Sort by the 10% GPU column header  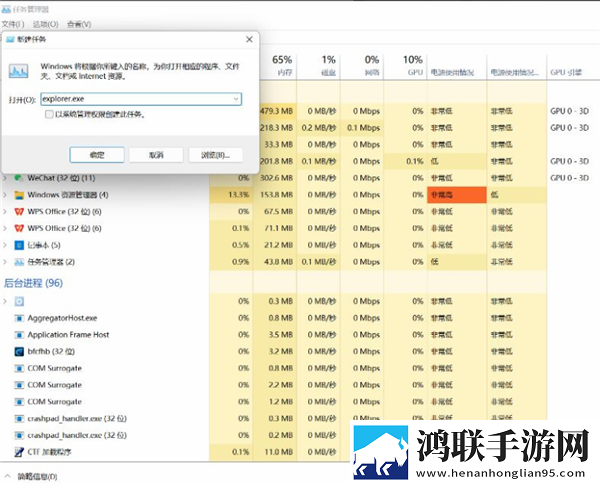406,65
